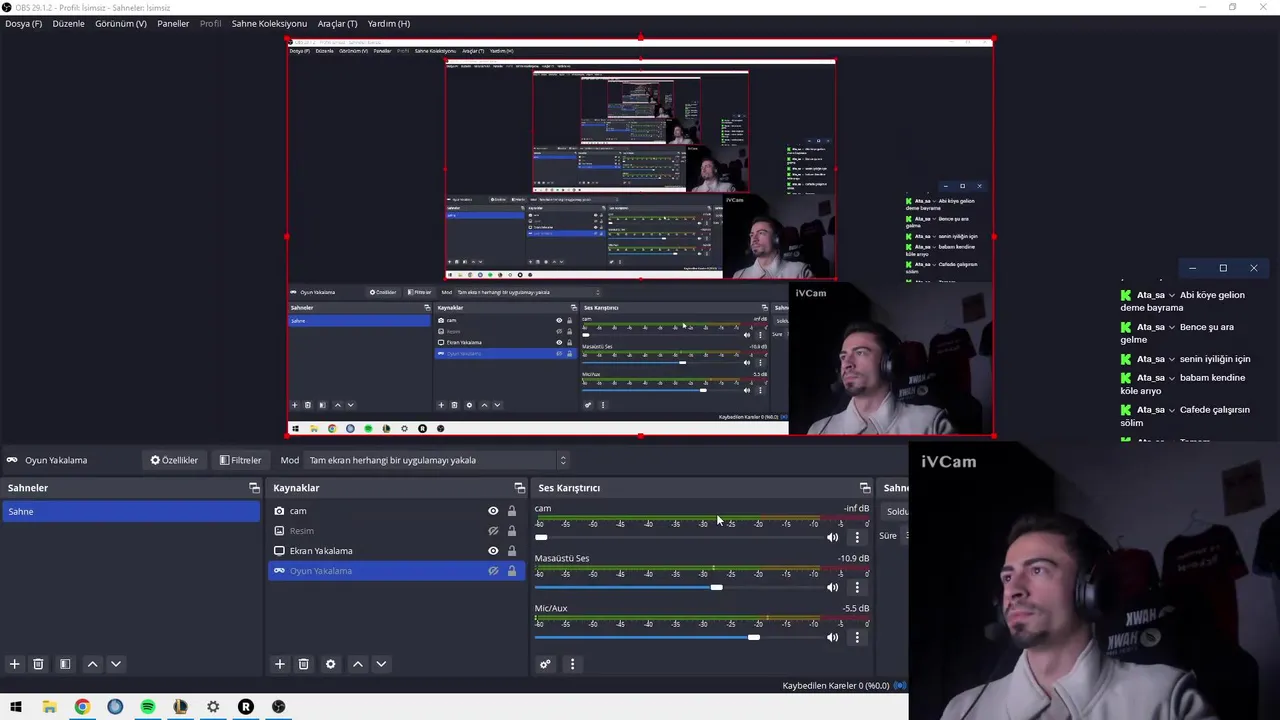Open audio mixer three-dot menu beside gear
Viewport: 1280px width, 720px height.
tap(572, 664)
